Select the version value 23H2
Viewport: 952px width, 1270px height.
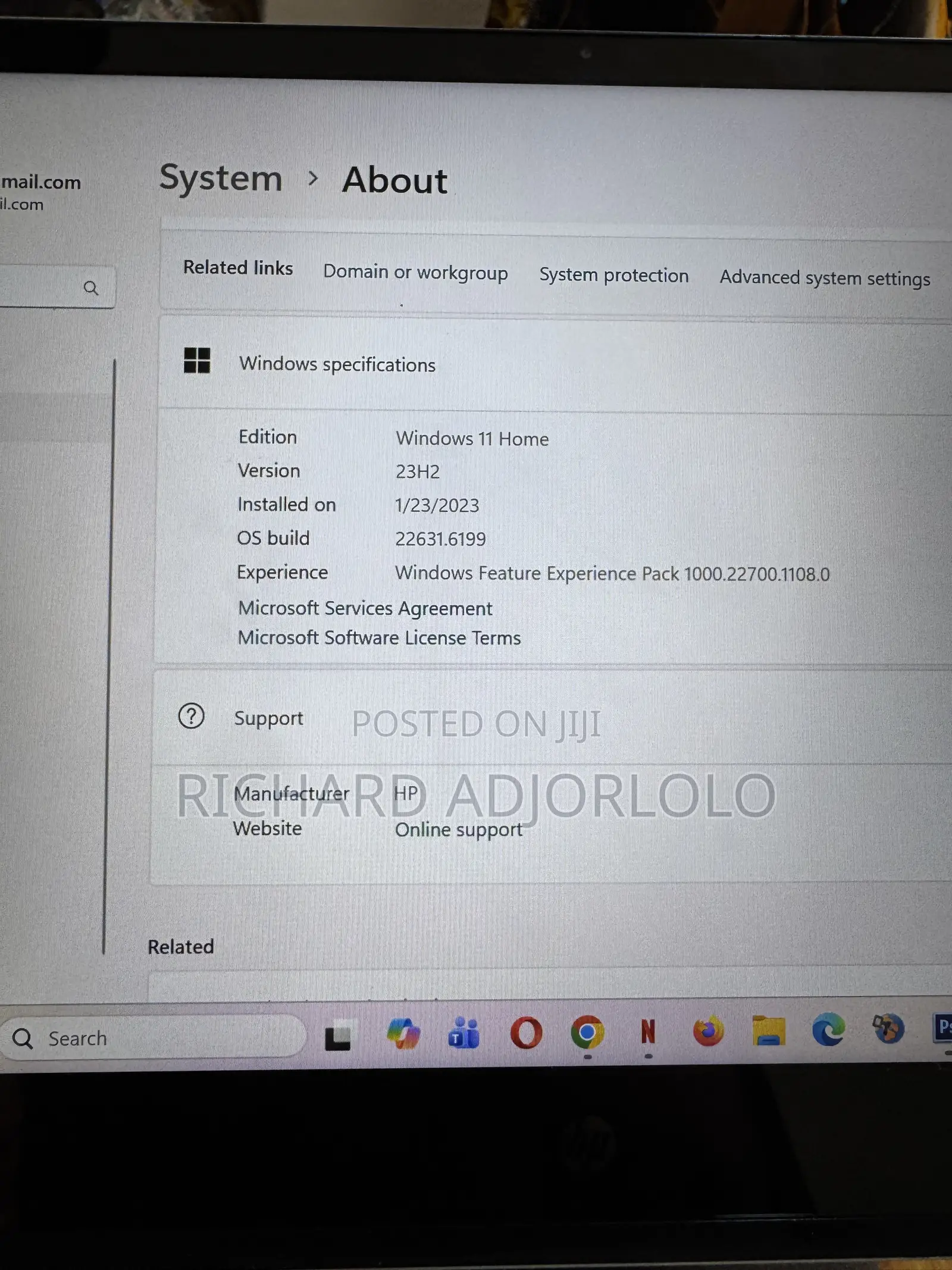[418, 471]
